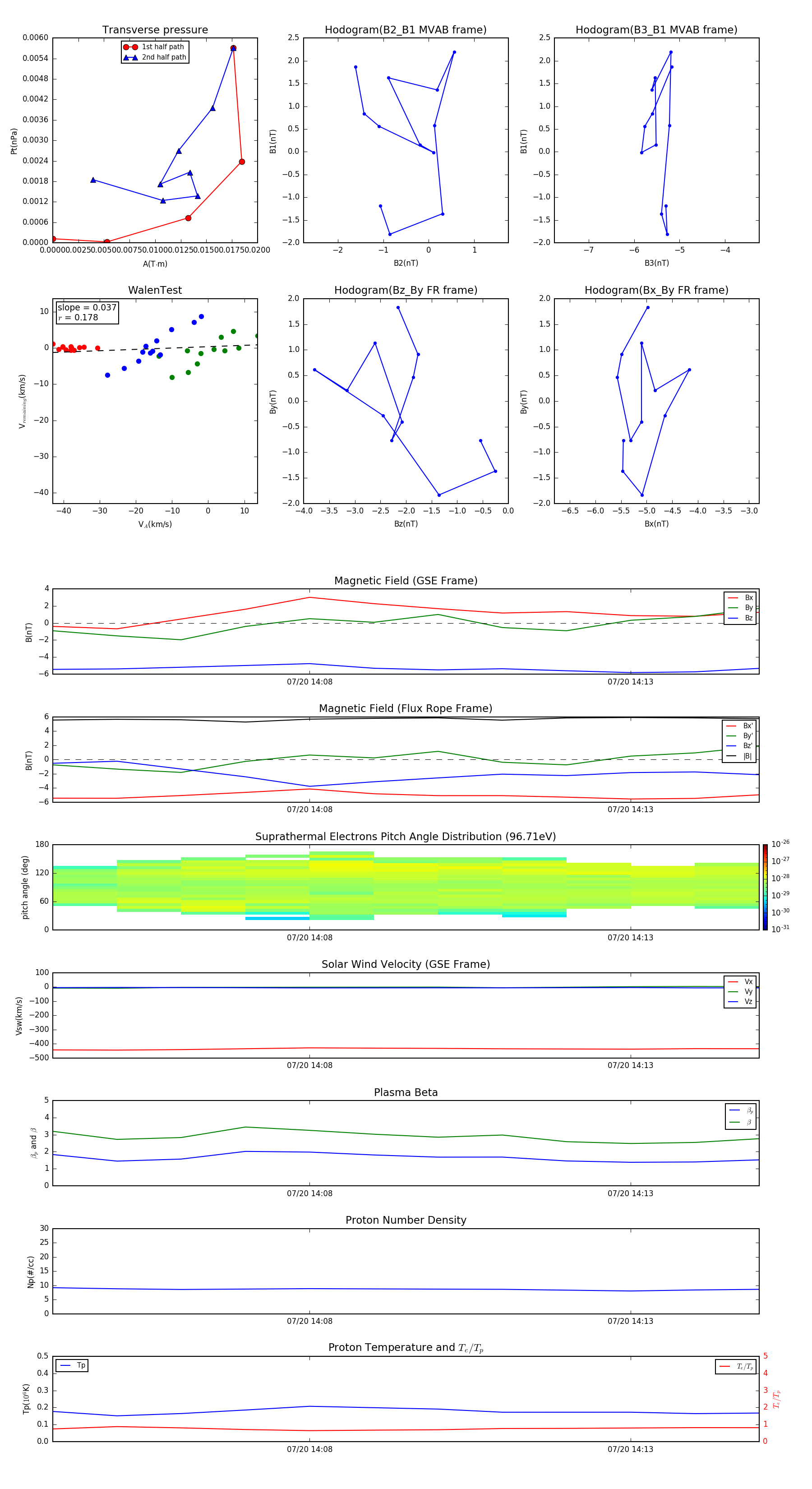812x1489 pixels.
Task: Select the 'WalenTest' plot title
Action: 155,290
